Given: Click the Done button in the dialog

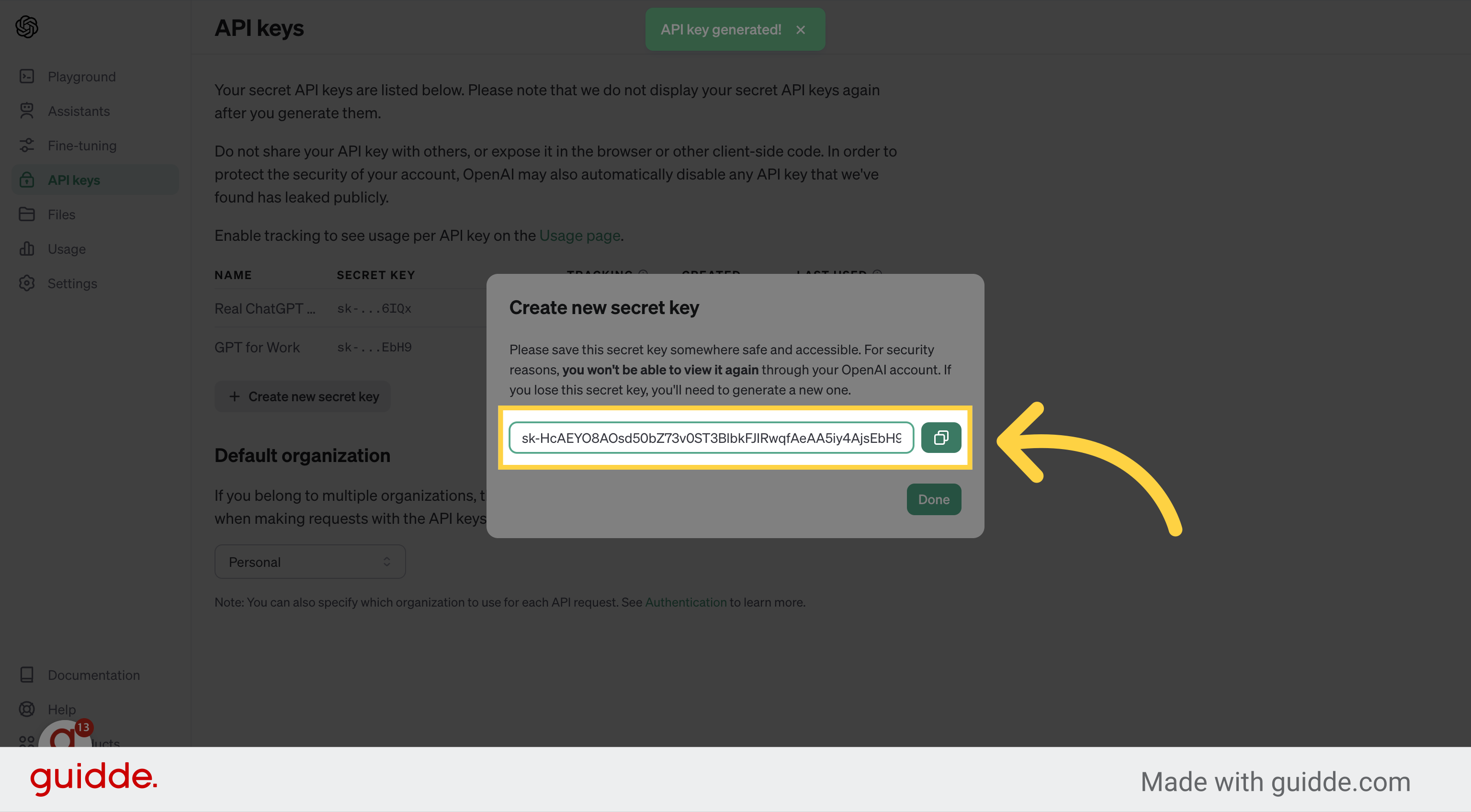Looking at the screenshot, I should point(934,499).
